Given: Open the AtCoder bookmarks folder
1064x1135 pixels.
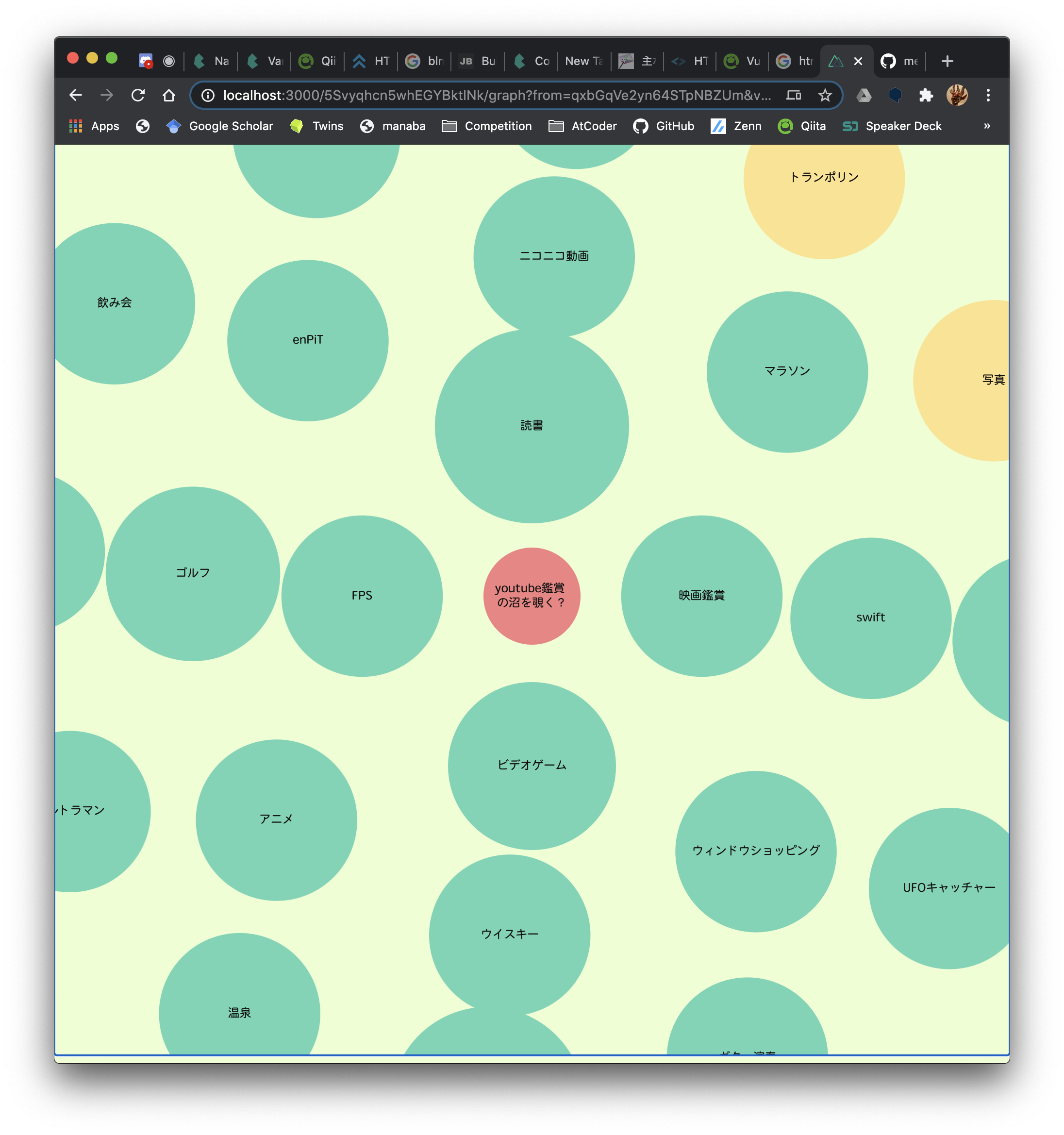Looking at the screenshot, I should (583, 126).
